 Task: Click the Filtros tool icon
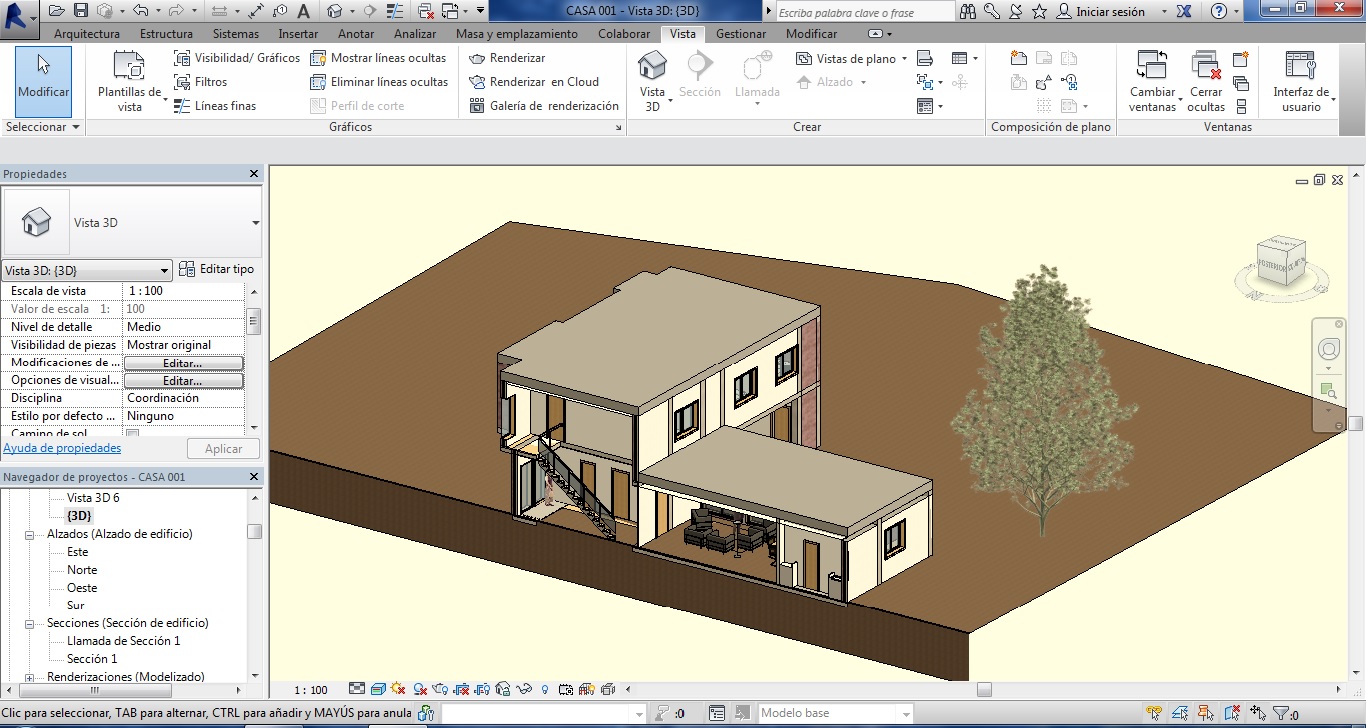click(x=183, y=82)
